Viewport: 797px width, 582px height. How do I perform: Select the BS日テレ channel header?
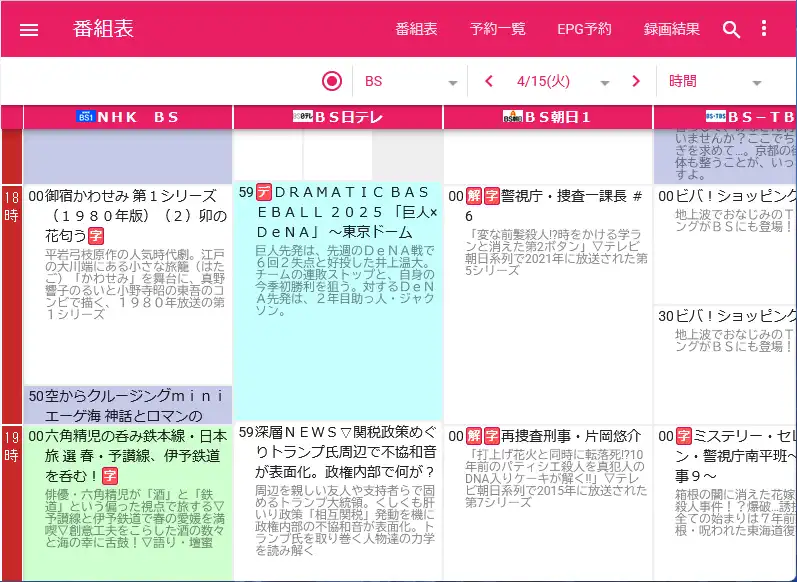[338, 117]
